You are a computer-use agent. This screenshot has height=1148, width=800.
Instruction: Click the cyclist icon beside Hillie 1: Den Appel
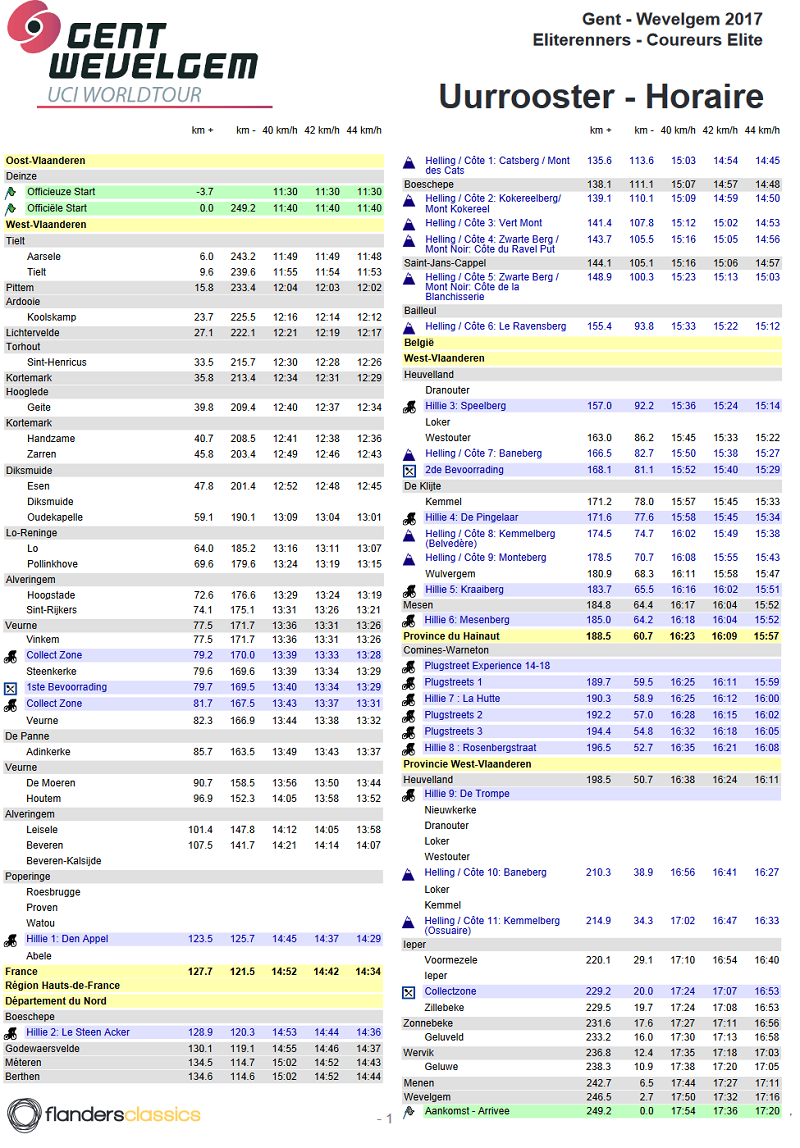click(x=10, y=940)
